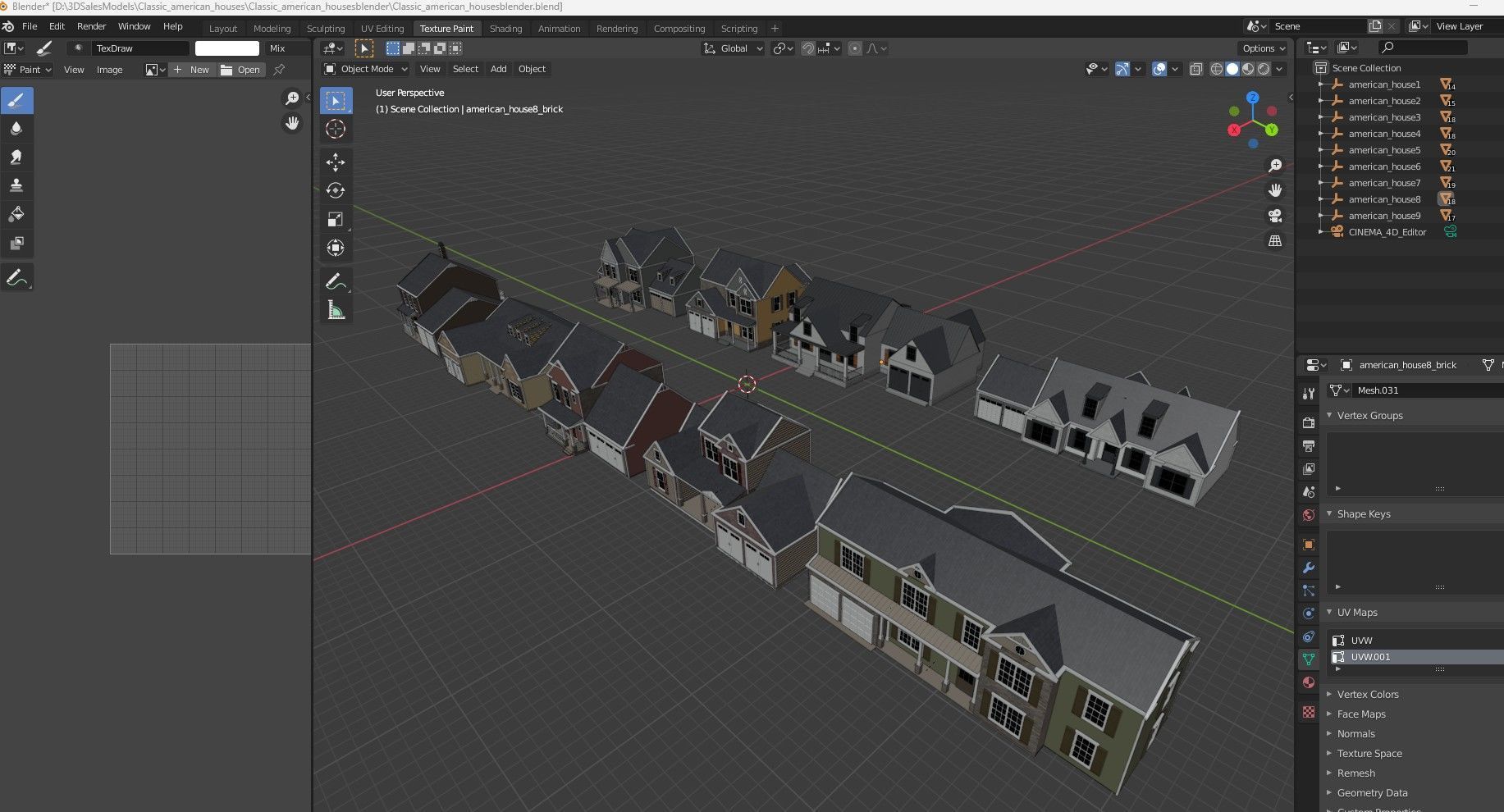
Task: Open the File menu
Action: [30, 26]
